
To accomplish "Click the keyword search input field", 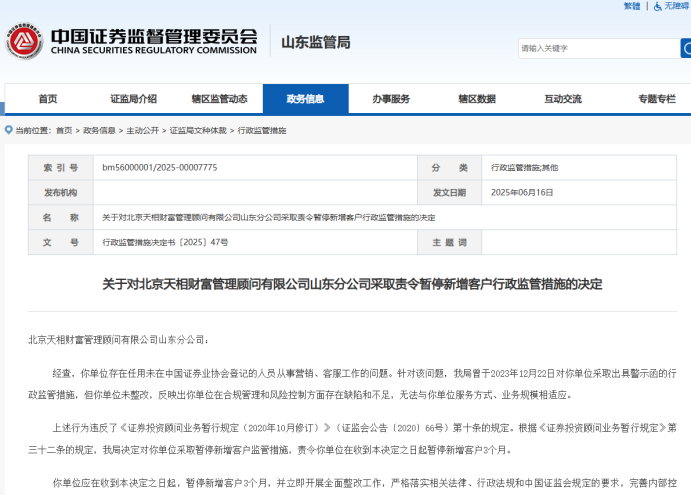I will tap(596, 48).
